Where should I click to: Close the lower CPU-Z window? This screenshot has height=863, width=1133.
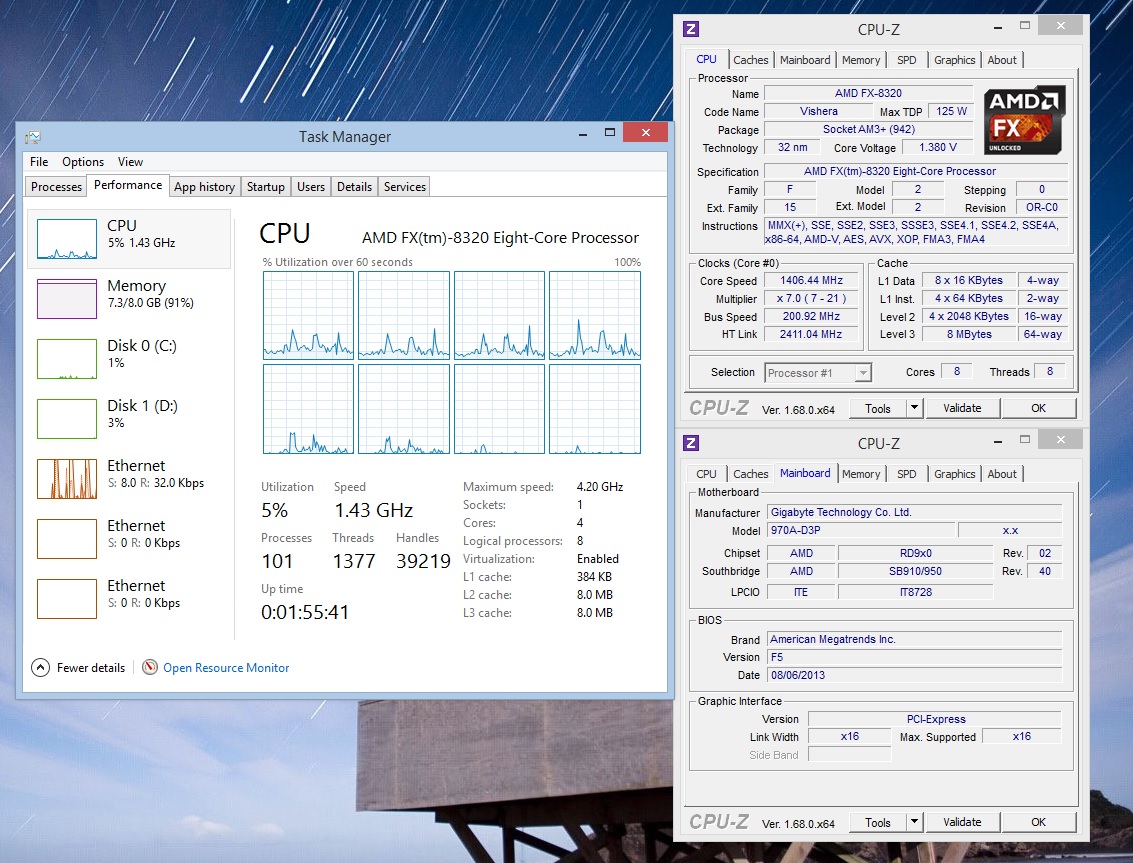1060,439
